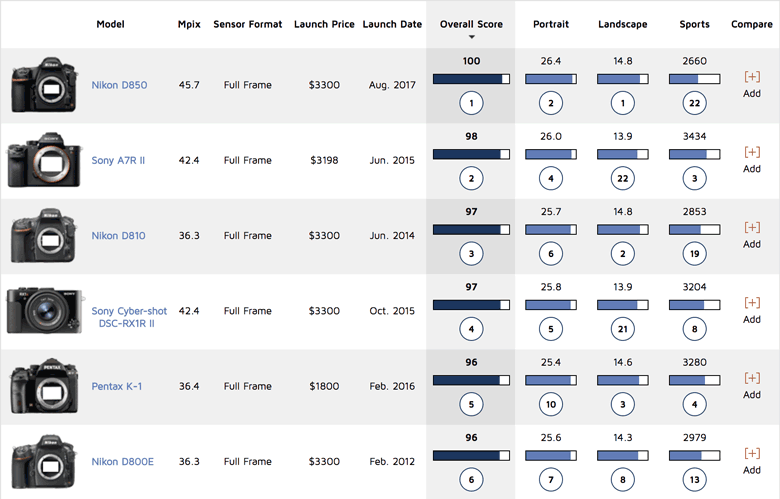Sort table by Landscape column

pos(622,24)
